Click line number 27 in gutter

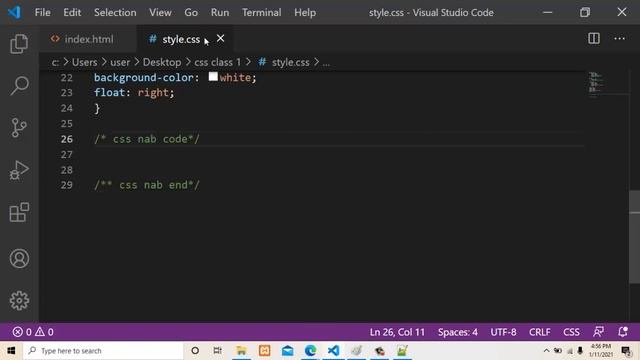[x=67, y=154]
